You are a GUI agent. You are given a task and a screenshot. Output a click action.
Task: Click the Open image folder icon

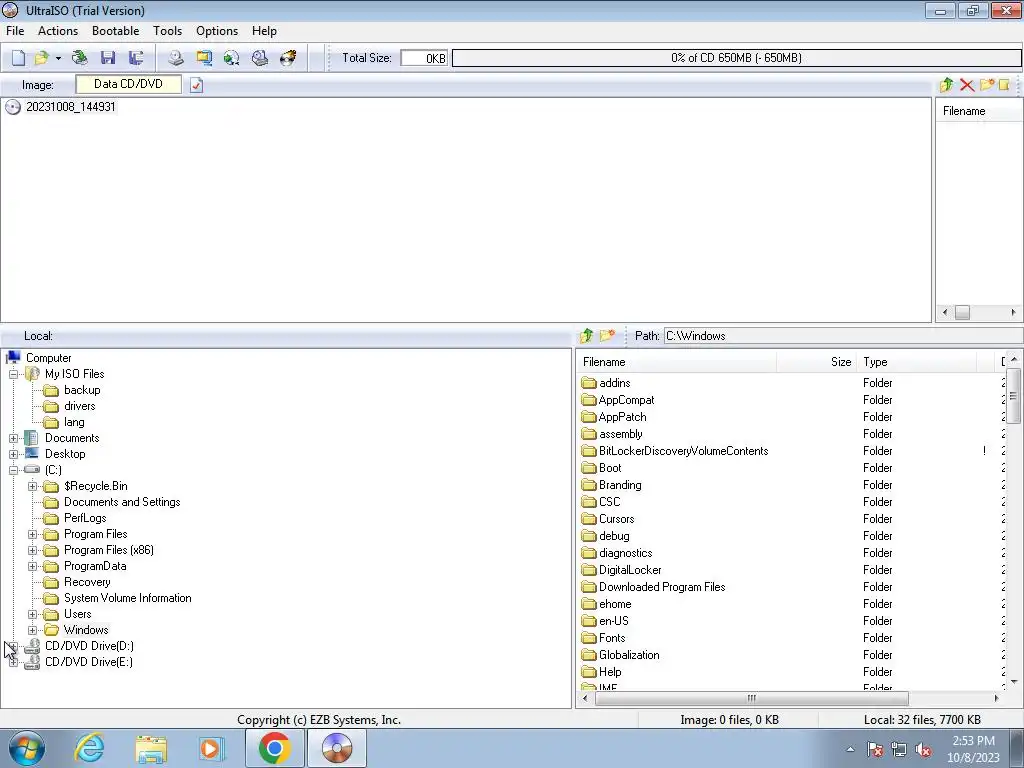click(x=41, y=58)
